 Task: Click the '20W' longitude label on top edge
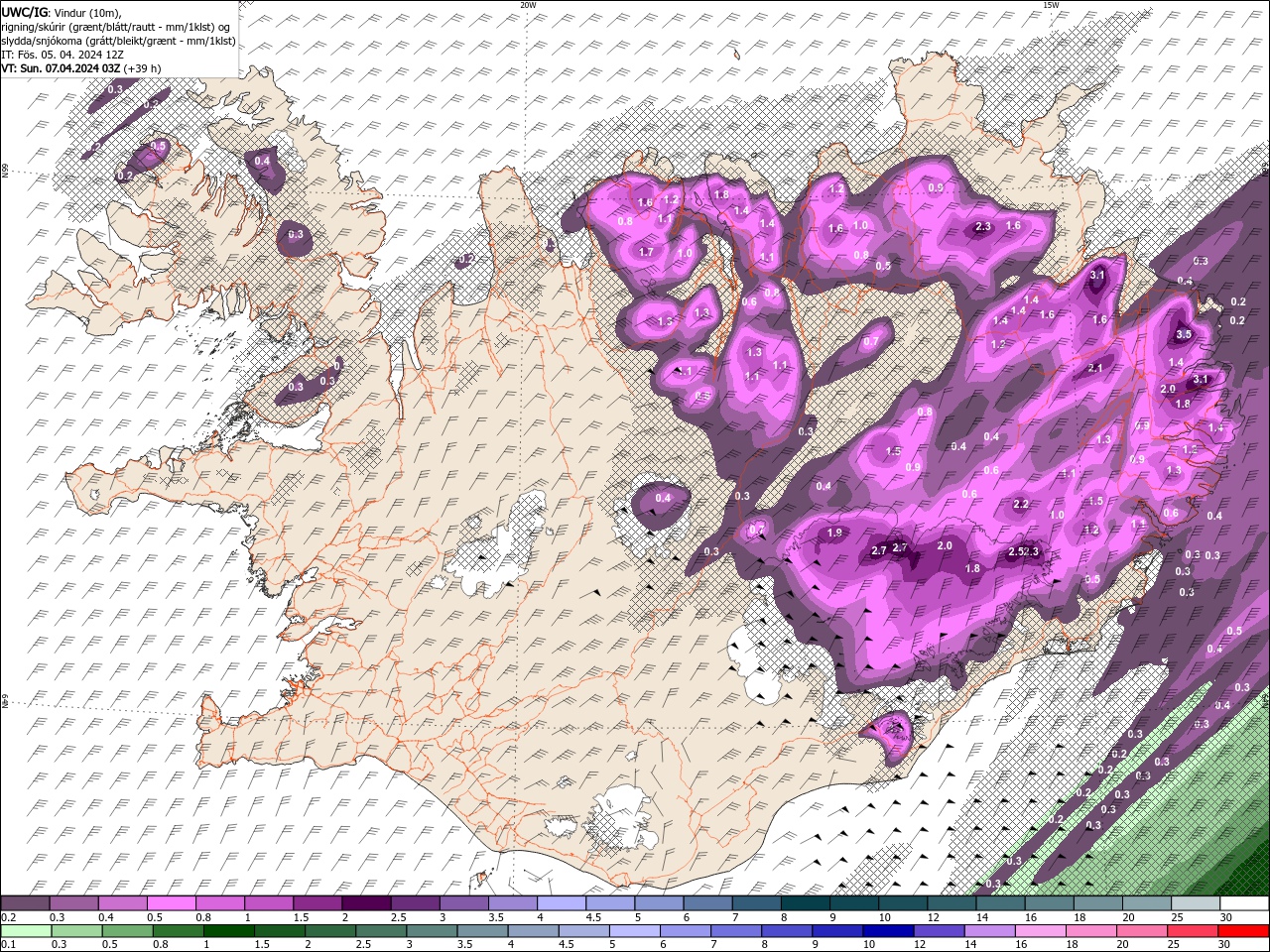528,4
